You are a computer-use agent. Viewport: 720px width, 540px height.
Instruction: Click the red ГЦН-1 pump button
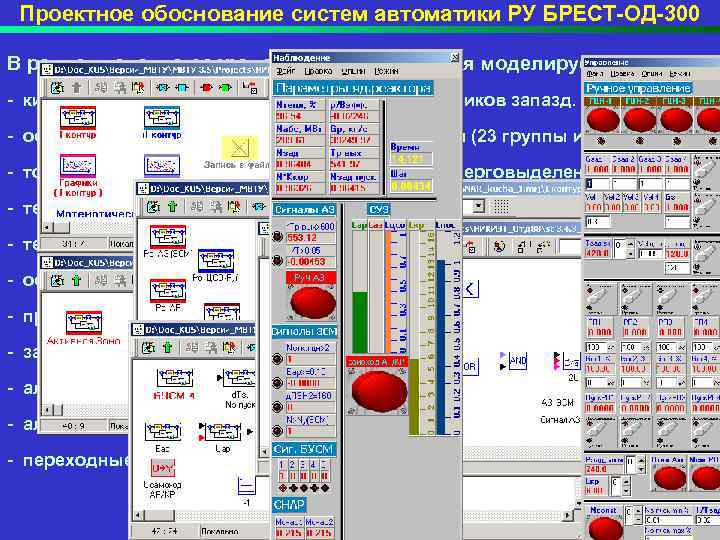[x=603, y=120]
